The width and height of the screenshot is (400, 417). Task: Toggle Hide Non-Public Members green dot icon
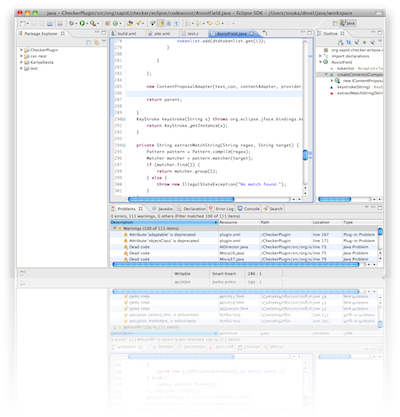364,42
